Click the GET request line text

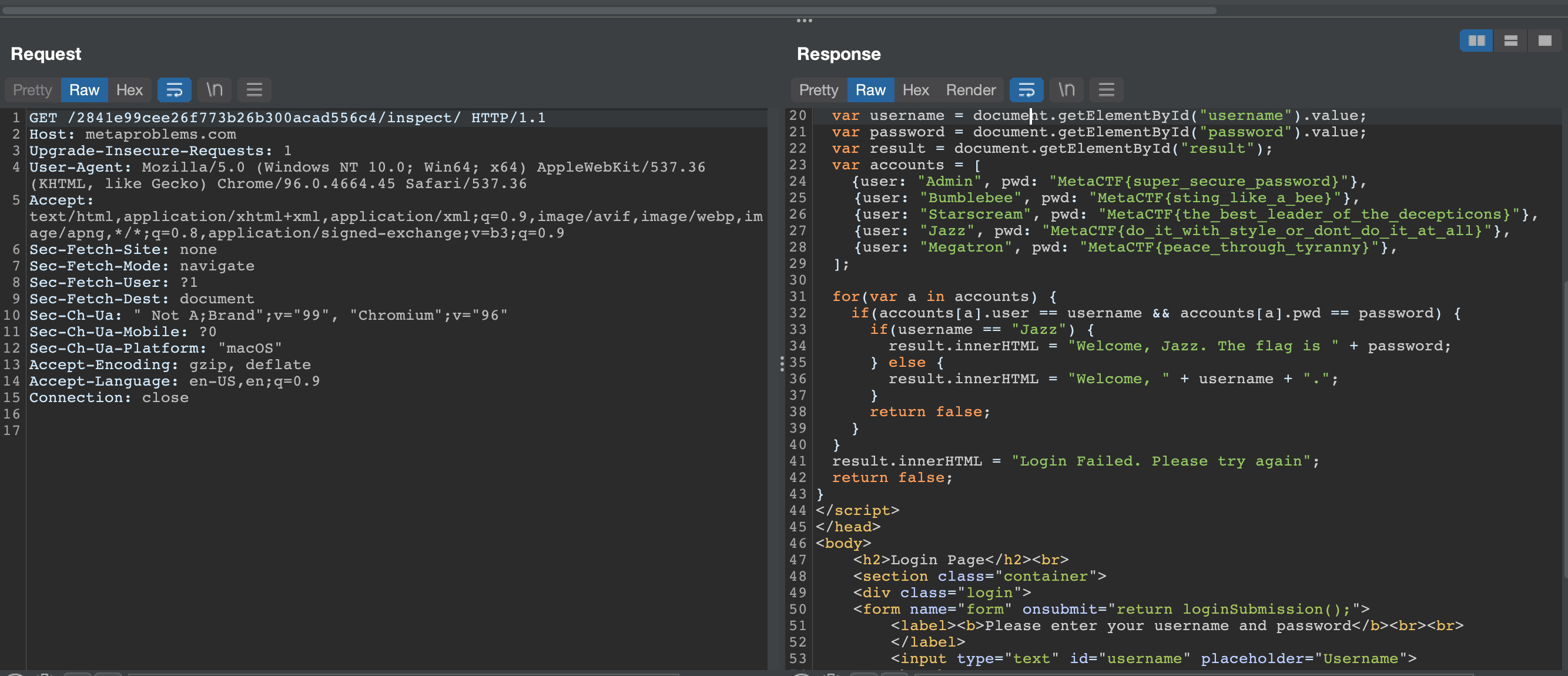(287, 118)
